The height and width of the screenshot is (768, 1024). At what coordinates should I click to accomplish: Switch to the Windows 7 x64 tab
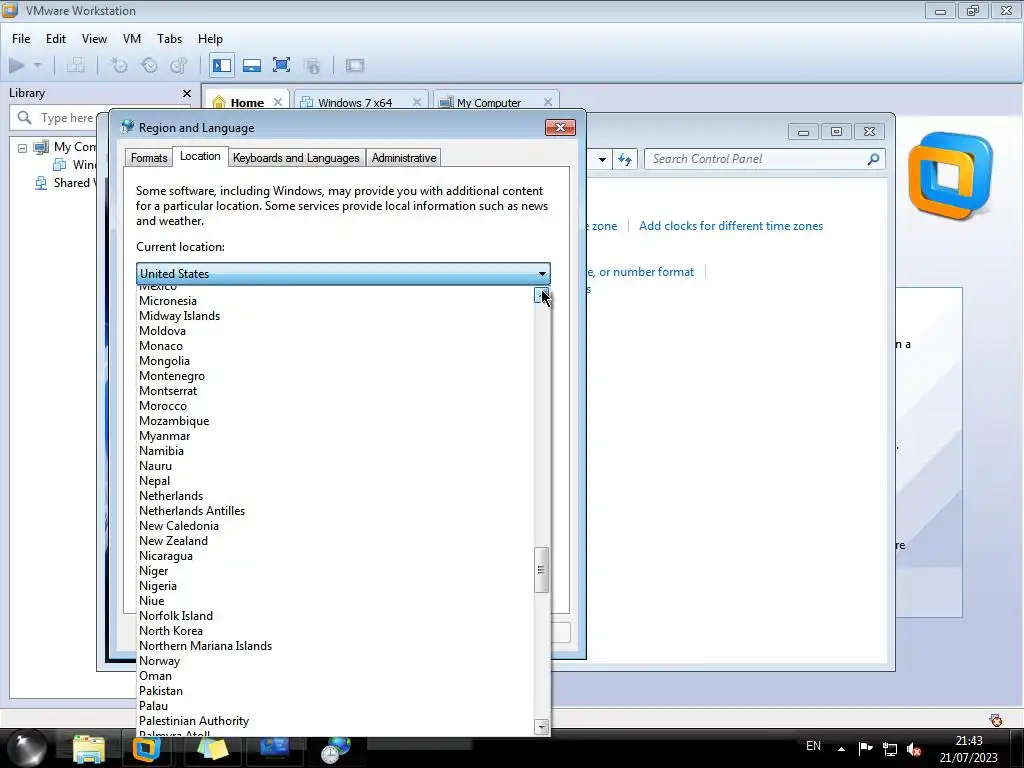pyautogui.click(x=355, y=103)
